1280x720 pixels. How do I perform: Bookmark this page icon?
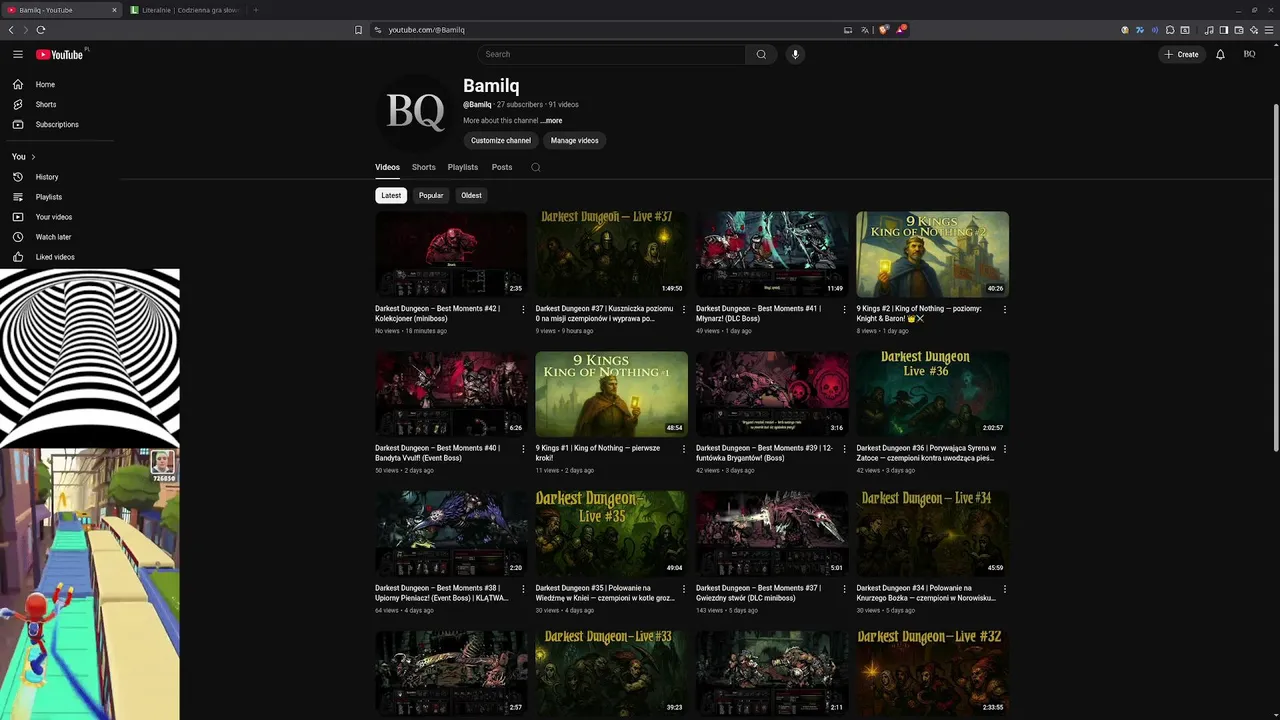[358, 30]
